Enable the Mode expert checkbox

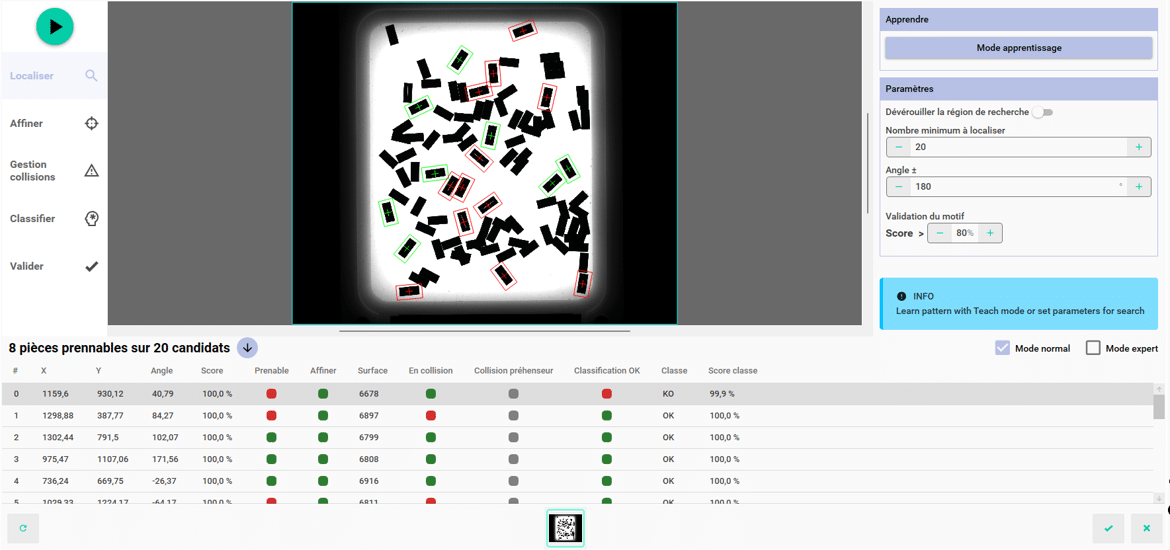[1093, 348]
